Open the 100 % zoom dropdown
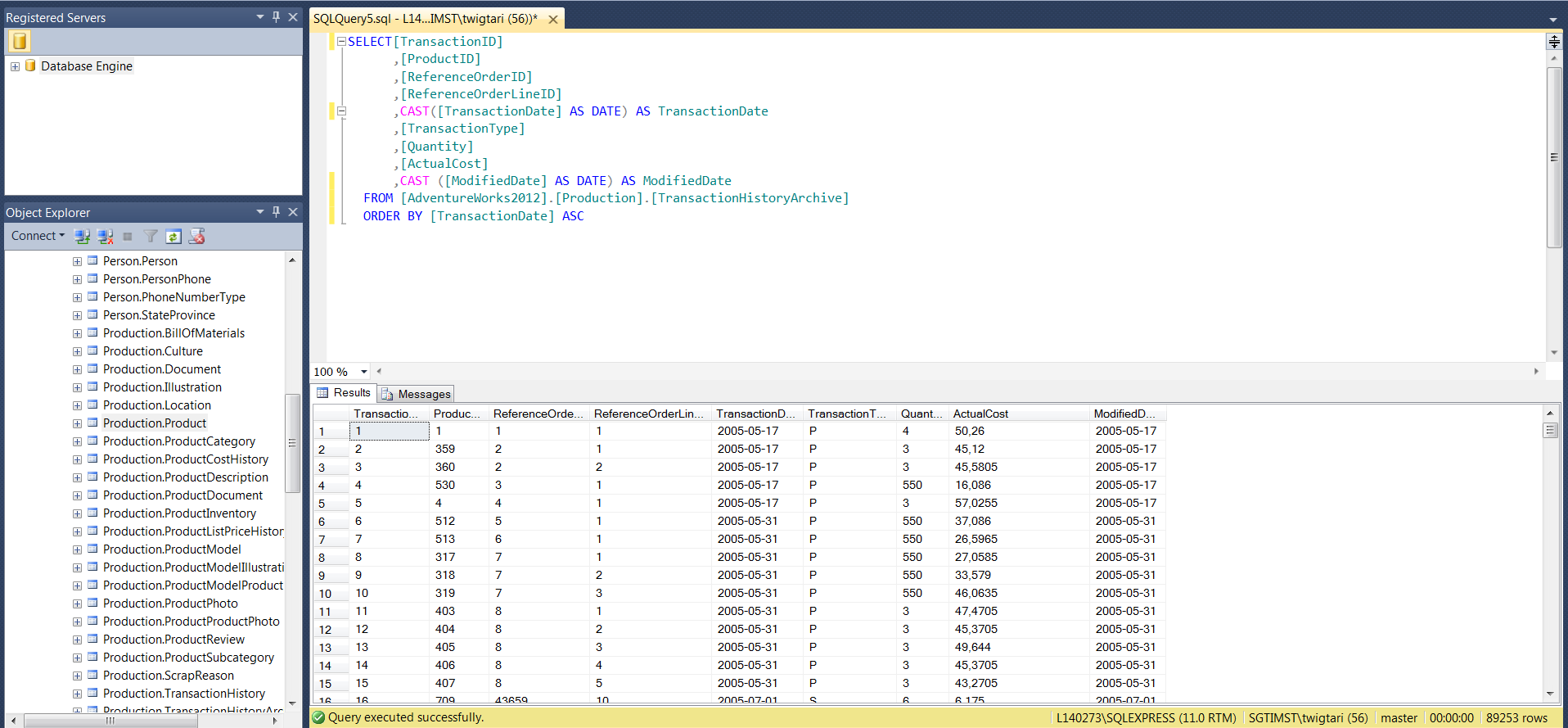Viewport: 1568px width, 728px height. coord(364,372)
